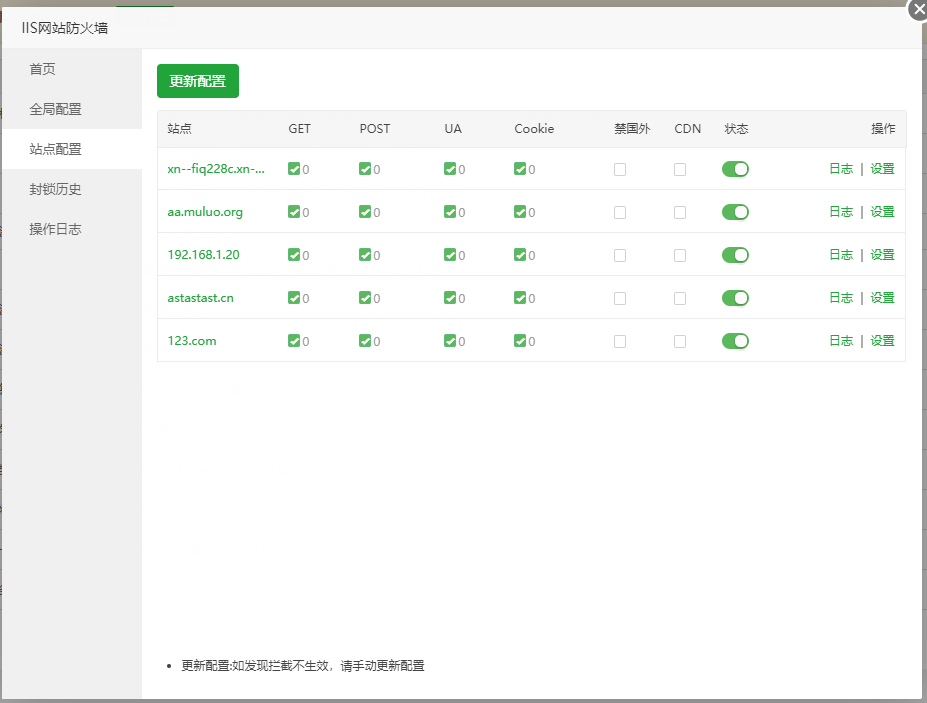Open the 封锁历史 tab

click(72, 189)
